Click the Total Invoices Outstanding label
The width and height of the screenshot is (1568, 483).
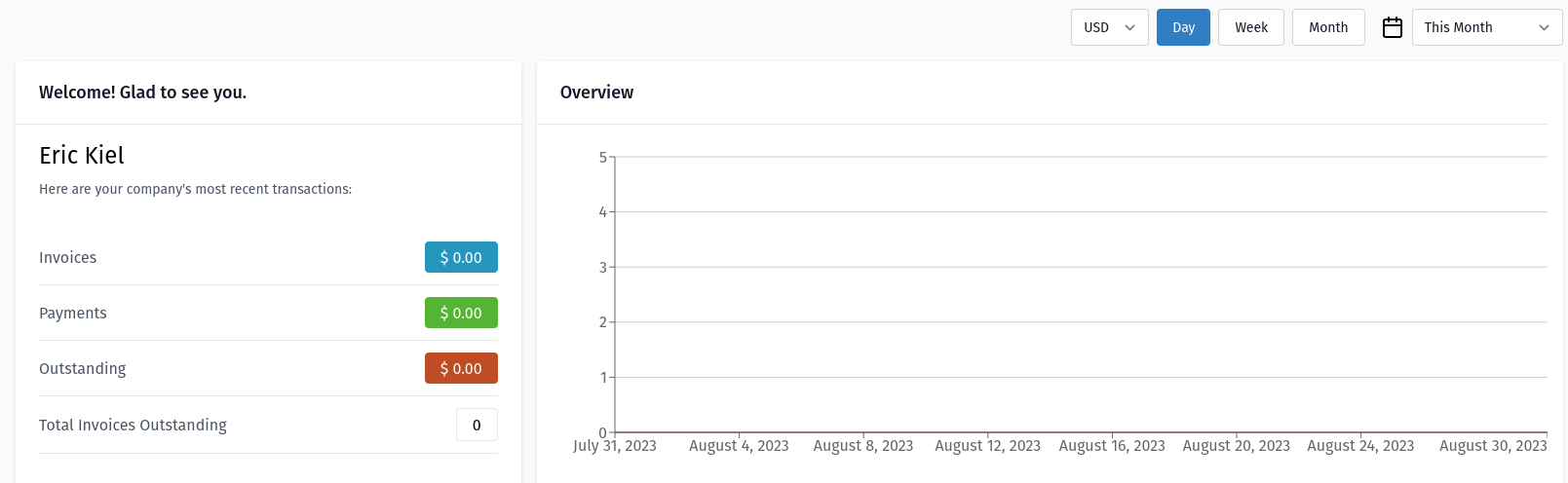pos(133,425)
